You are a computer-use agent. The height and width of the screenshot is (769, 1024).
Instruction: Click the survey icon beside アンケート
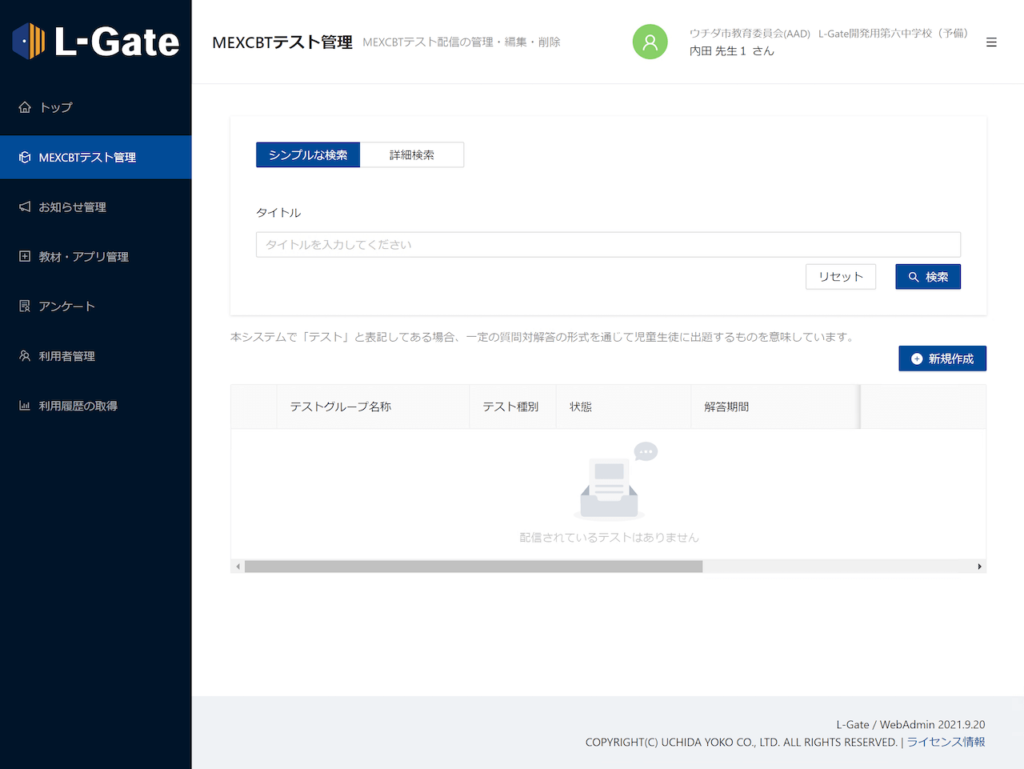point(25,306)
